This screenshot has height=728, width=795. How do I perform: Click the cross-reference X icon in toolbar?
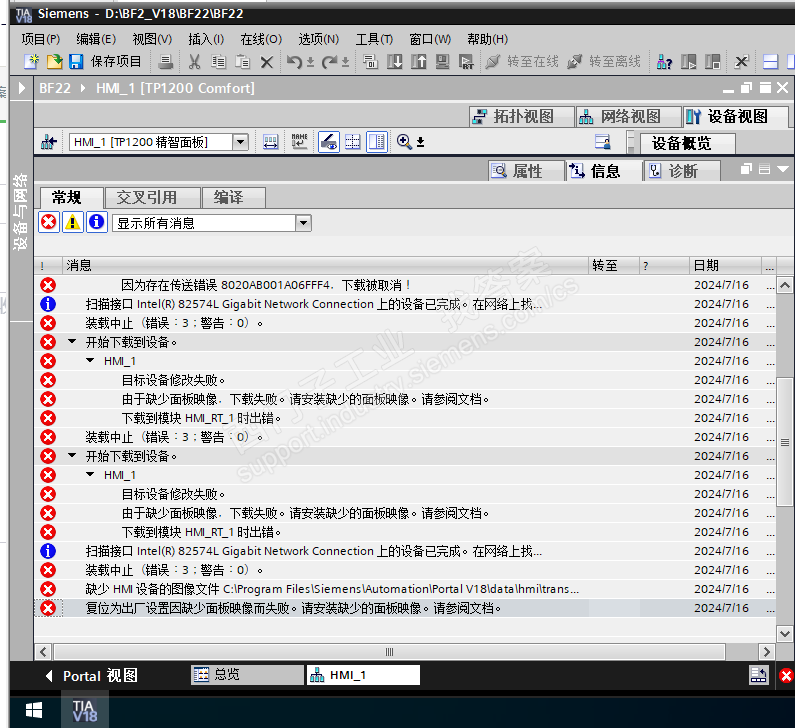point(741,62)
